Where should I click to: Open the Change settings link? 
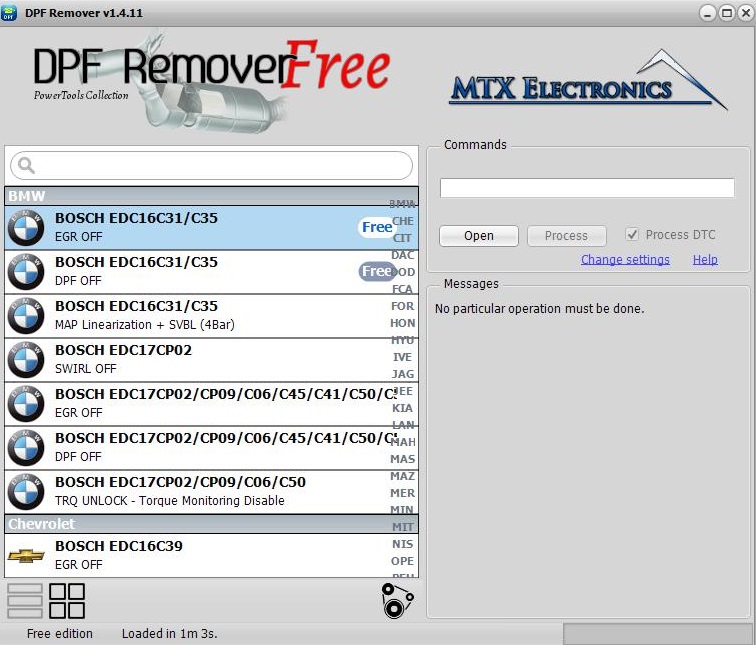pos(625,260)
